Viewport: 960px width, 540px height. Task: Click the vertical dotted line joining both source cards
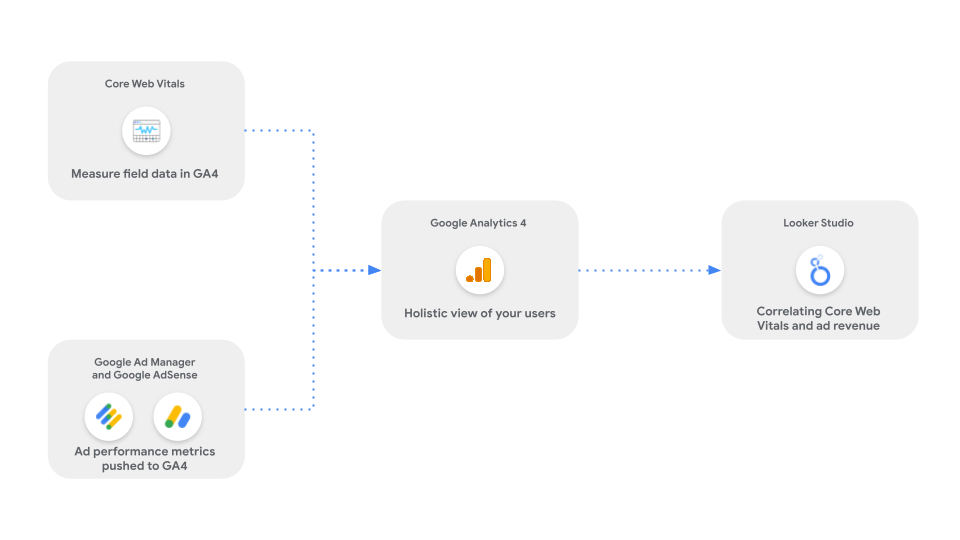coord(314,200)
